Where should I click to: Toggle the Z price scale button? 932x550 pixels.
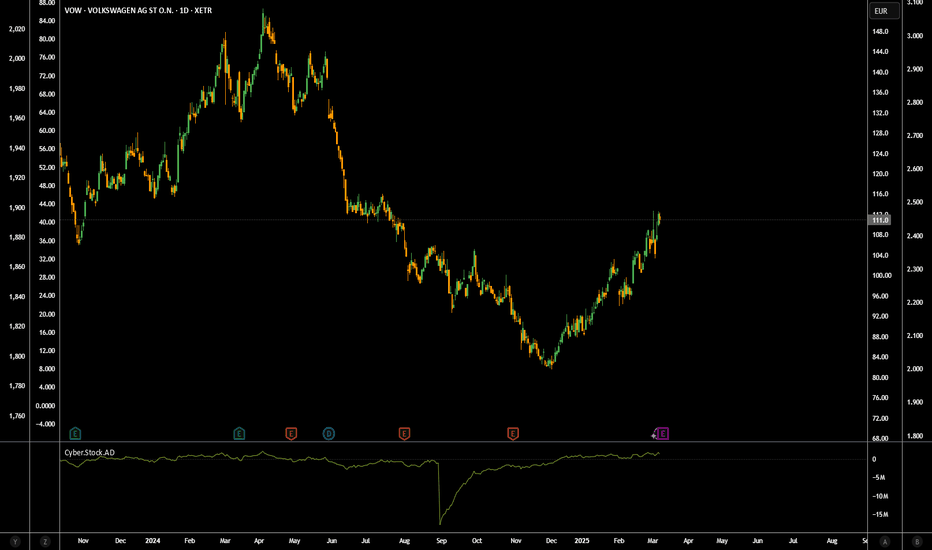[x=45, y=541]
